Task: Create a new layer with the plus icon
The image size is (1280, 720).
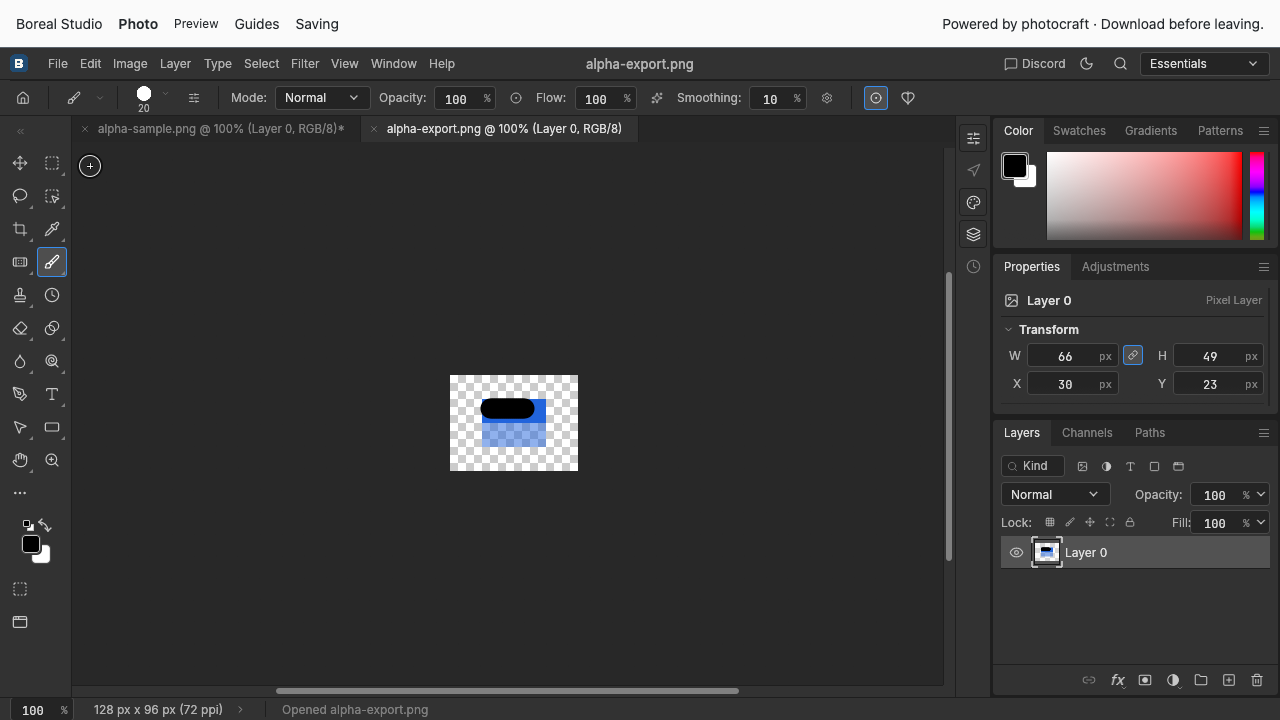Action: coord(1229,680)
